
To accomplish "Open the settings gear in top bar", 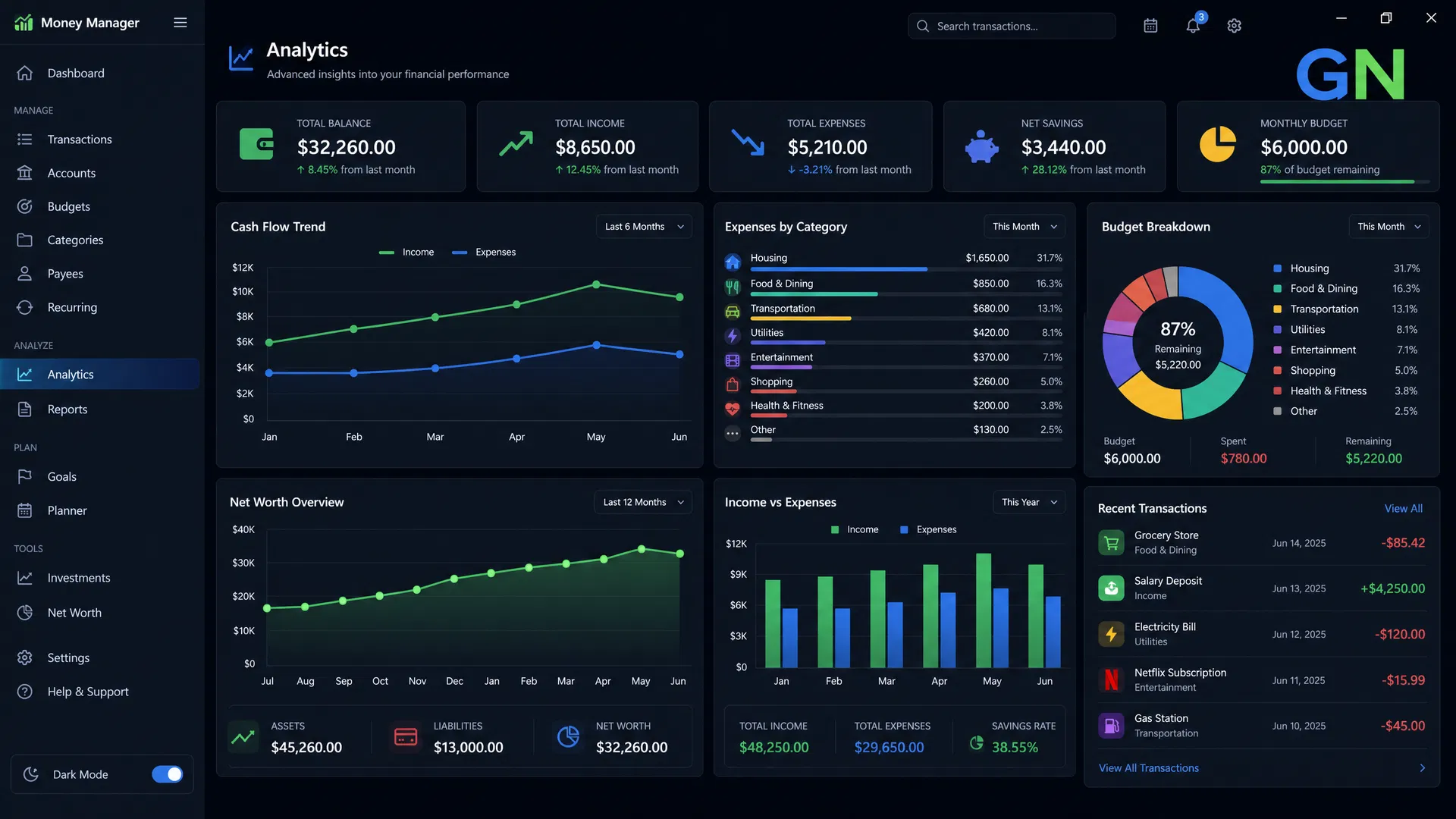I will [x=1235, y=26].
